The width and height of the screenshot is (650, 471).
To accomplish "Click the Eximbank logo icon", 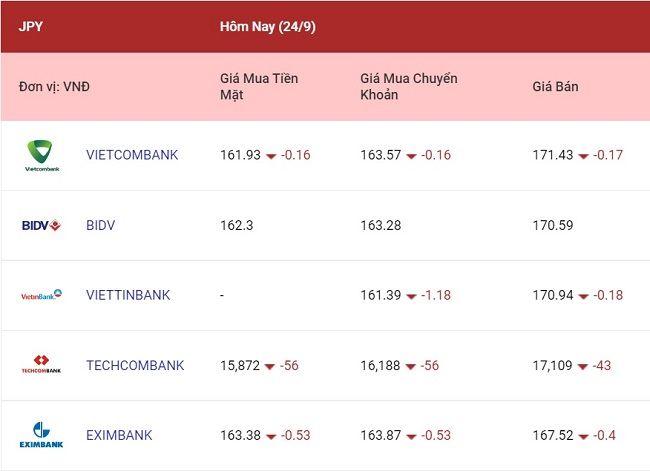I will [41, 435].
